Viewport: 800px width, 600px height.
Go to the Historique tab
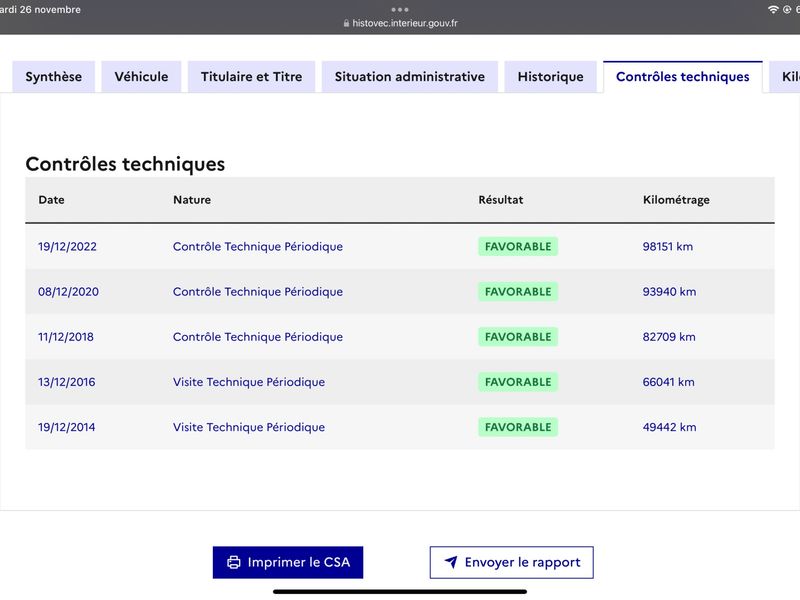tap(551, 77)
